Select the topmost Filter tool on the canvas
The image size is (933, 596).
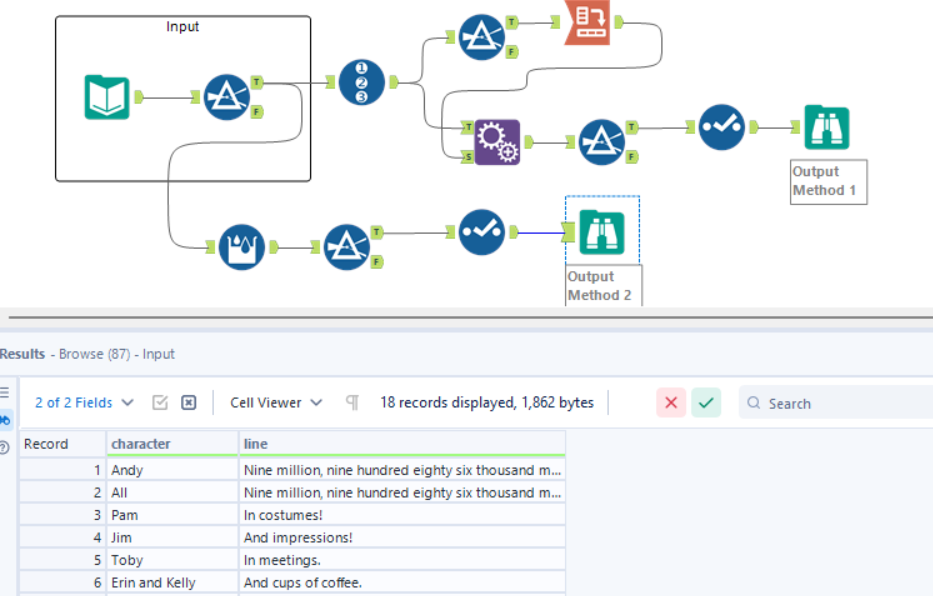coord(482,37)
